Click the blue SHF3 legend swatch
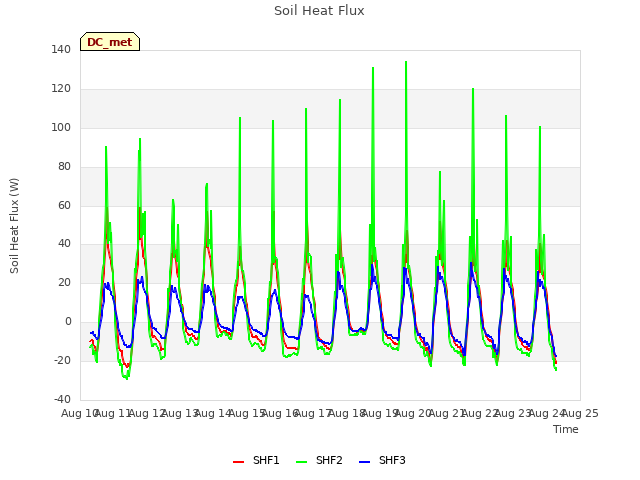Viewport: 640px width, 480px height. 364,462
